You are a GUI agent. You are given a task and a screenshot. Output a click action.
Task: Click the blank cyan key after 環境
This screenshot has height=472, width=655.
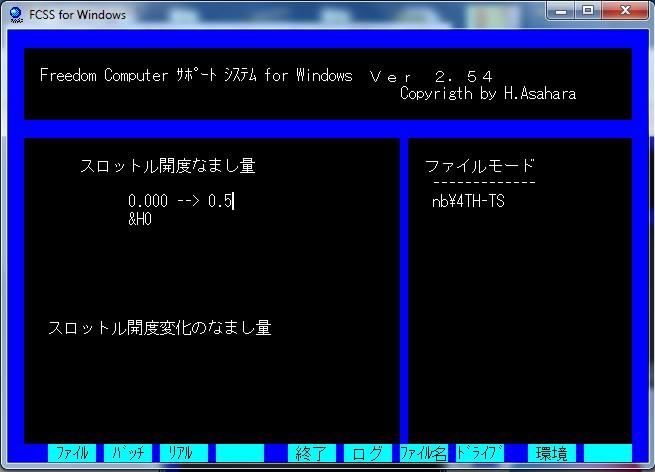(x=608, y=453)
